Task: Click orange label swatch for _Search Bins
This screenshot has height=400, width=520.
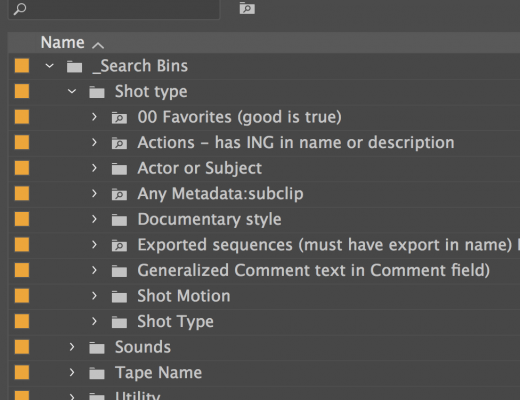Action: click(x=22, y=66)
